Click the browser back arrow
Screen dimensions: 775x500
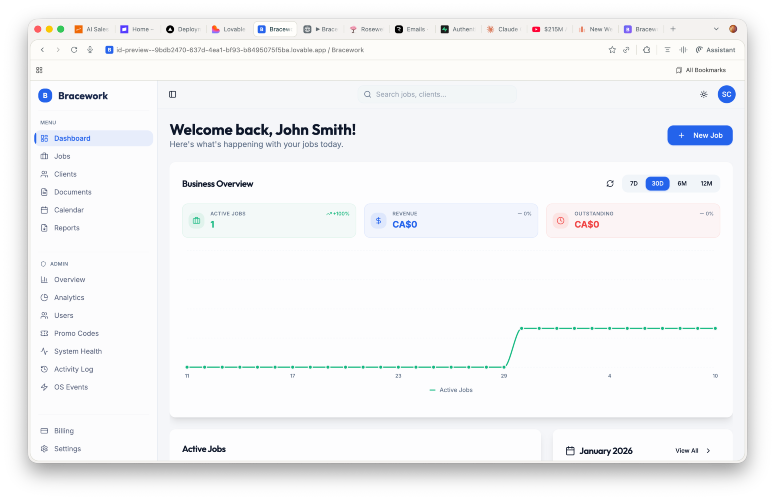click(x=43, y=50)
